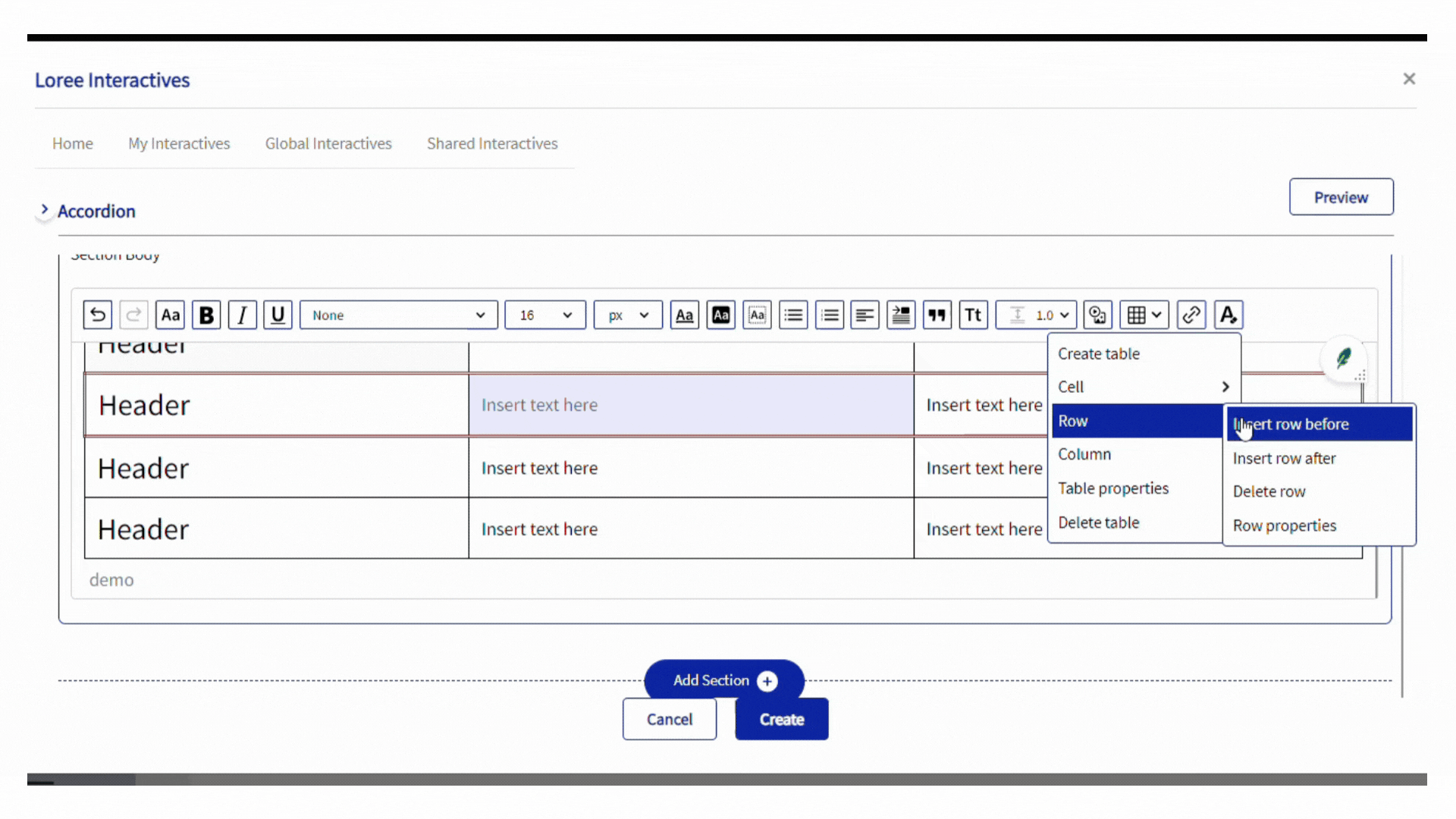This screenshot has width=1456, height=819.
Task: Click the demo caption text
Action: [x=111, y=579]
